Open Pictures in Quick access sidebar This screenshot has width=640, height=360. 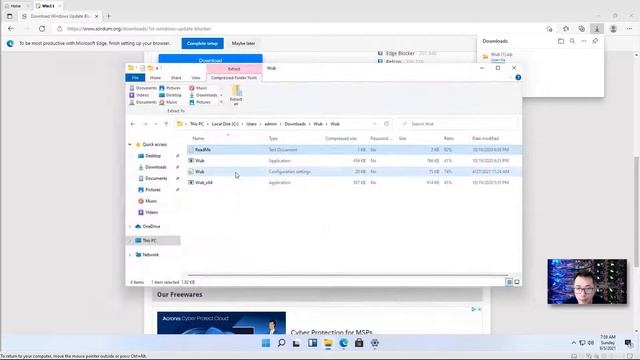click(153, 190)
